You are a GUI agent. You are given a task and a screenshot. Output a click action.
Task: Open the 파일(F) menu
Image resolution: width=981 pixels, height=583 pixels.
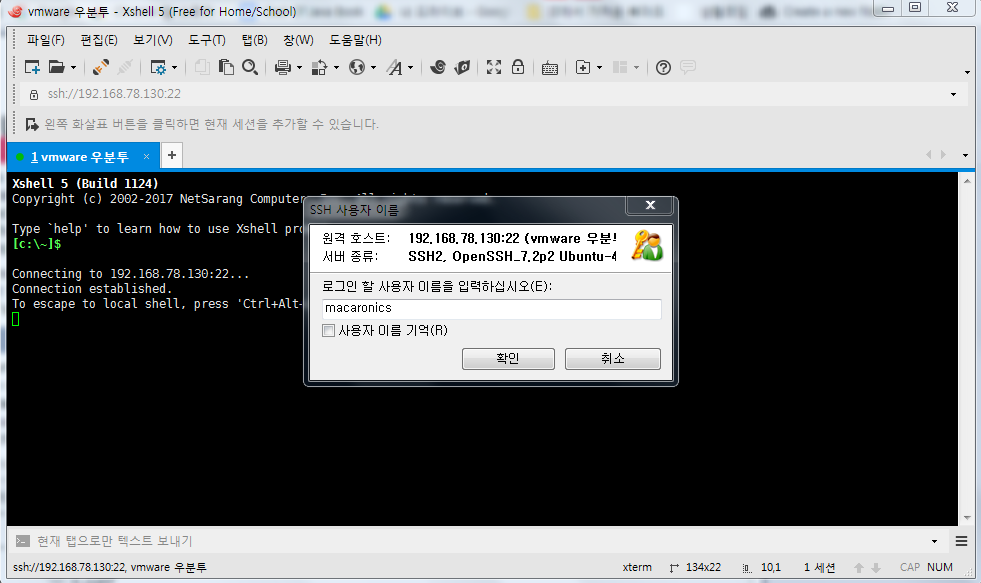(x=46, y=40)
